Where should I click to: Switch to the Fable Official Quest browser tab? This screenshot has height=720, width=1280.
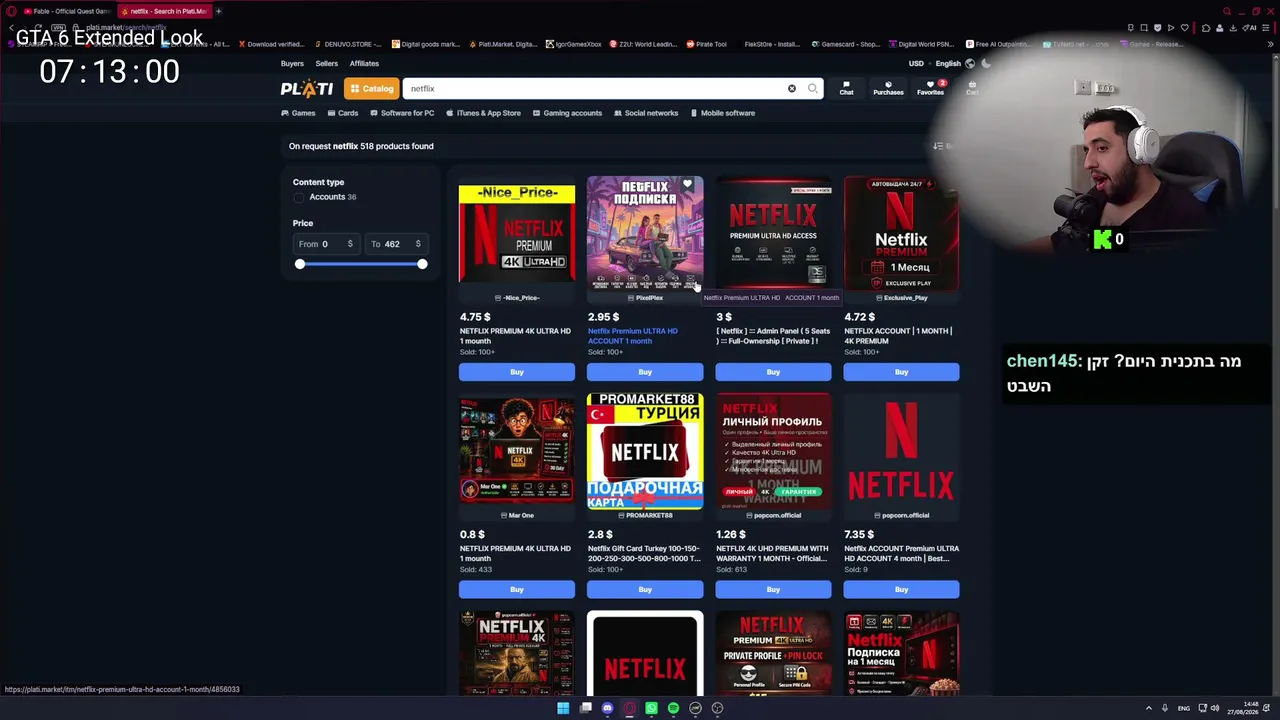(66, 11)
